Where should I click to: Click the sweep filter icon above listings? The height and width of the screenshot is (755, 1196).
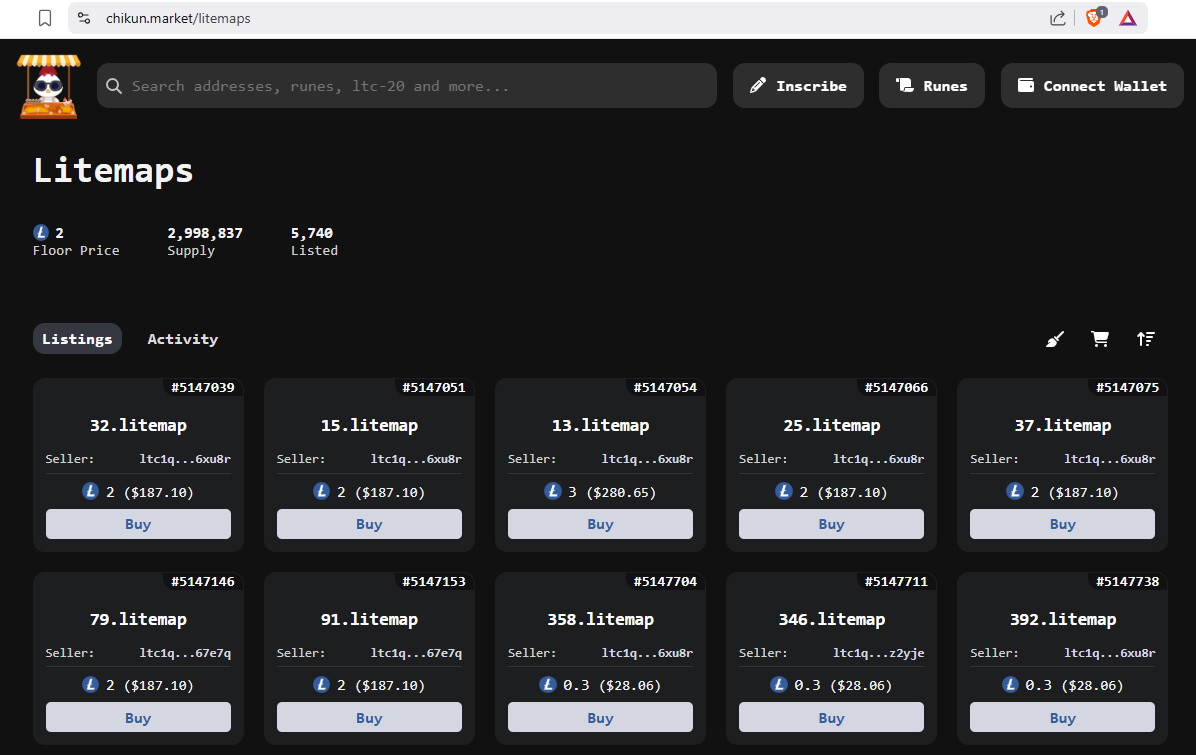click(1054, 339)
